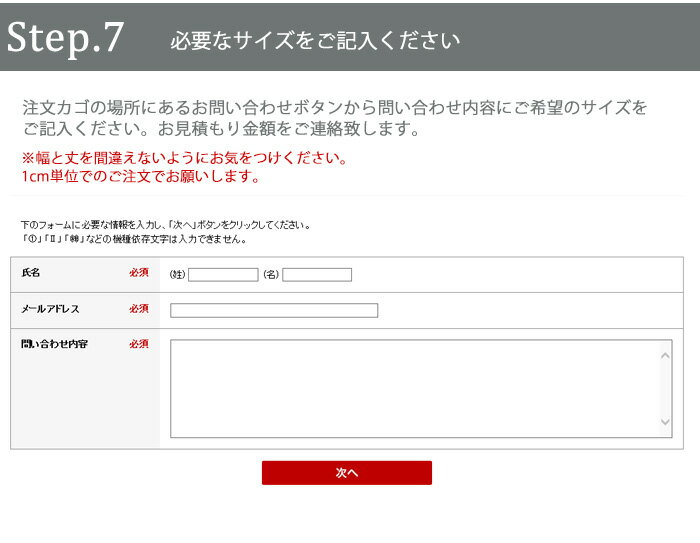700x543 pixels.
Task: Click the (名) prefix label
Action: (270, 275)
